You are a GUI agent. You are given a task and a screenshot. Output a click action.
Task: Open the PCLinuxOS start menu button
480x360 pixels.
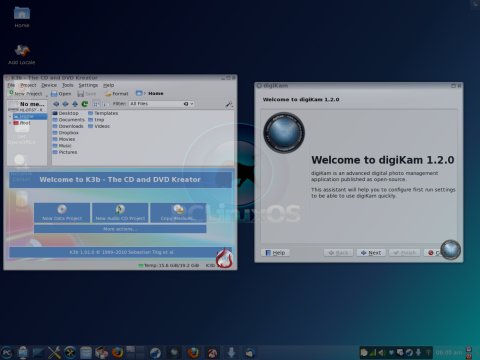pos(7,353)
